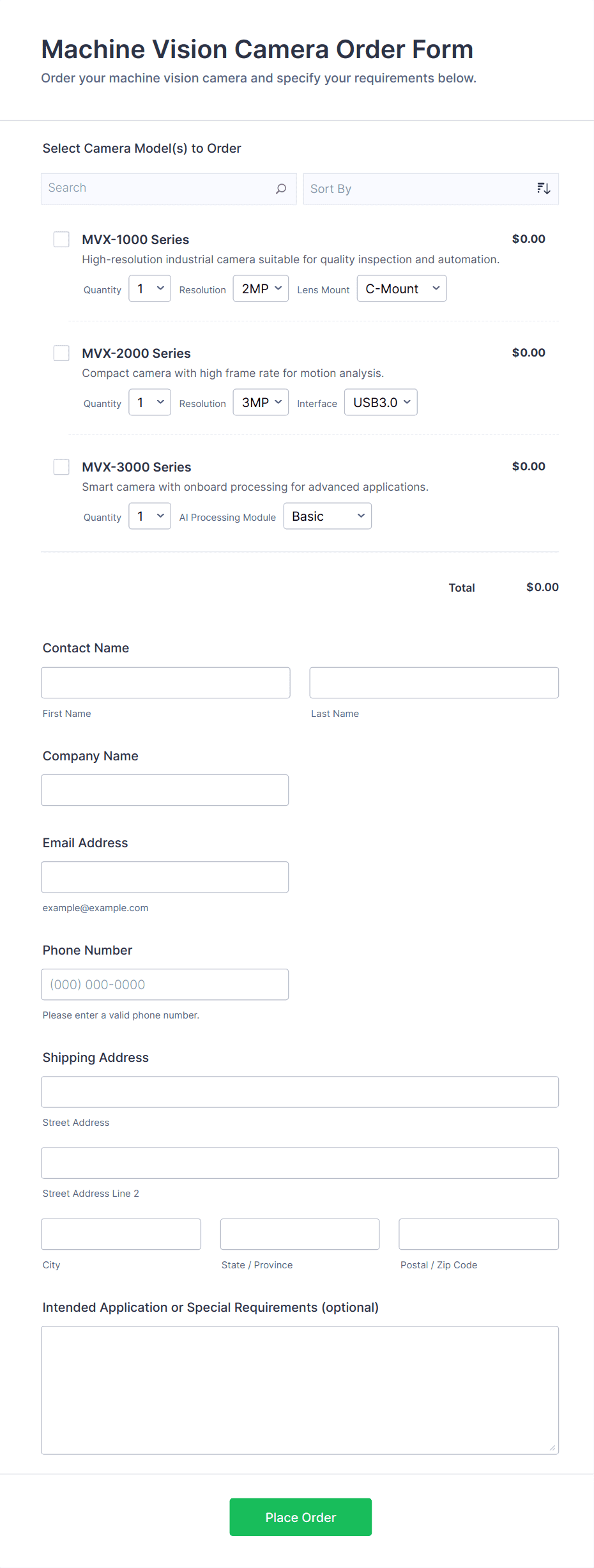Open MVX-3000 Quantity dropdown
The width and height of the screenshot is (594, 1568).
click(x=149, y=516)
